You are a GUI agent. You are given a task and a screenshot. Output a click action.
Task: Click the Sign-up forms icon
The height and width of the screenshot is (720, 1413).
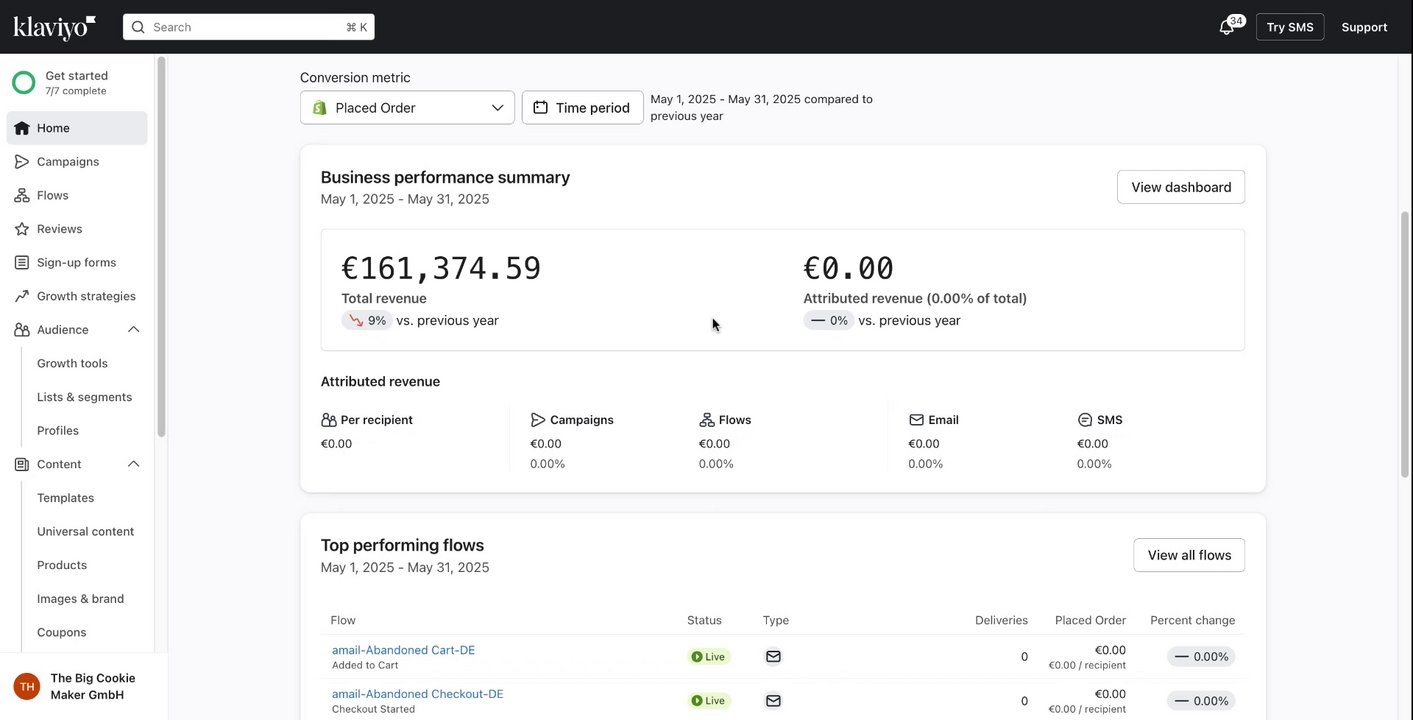(22, 263)
